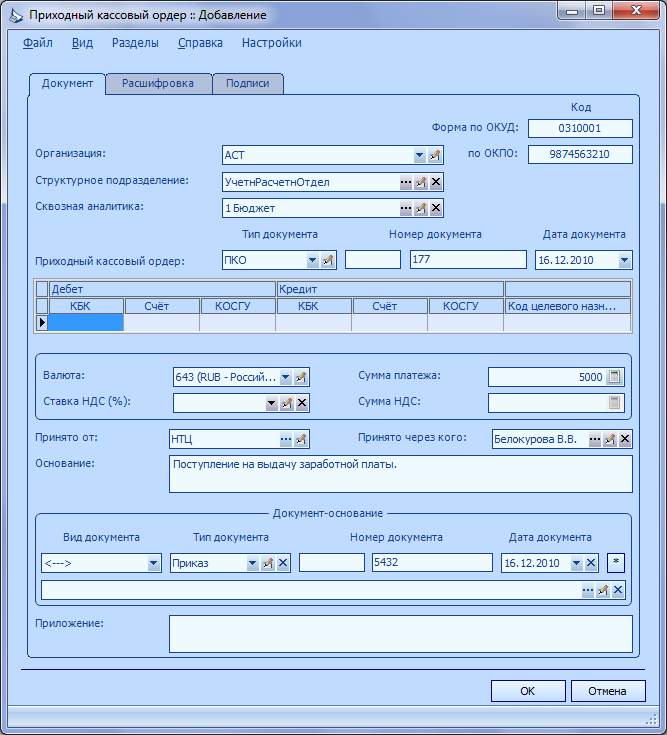Expand the Валюта 643 RUB dropdown
Screen dimensions: 667x735
(x=285, y=377)
